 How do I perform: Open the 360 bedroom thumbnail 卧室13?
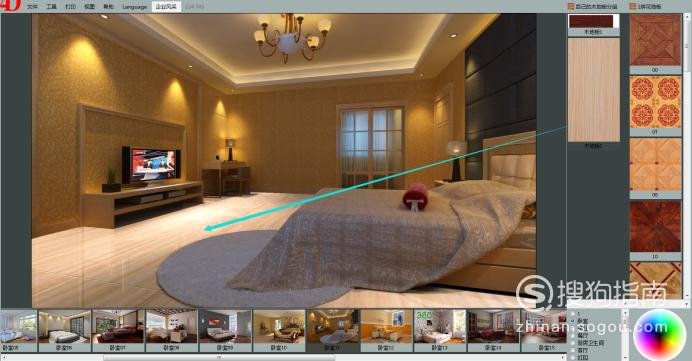click(440, 330)
